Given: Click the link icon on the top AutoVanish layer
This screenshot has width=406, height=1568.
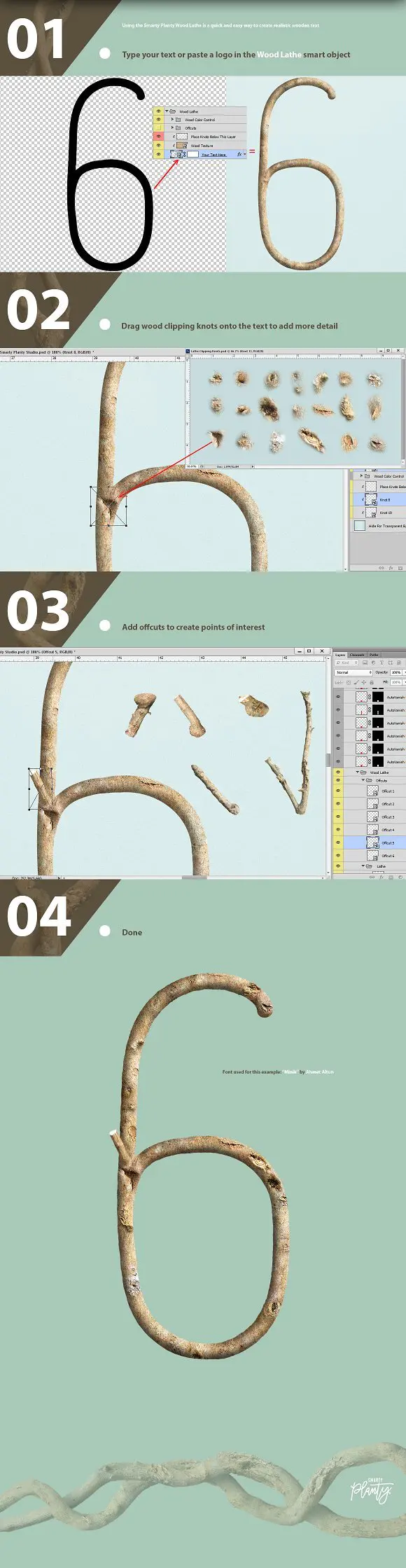Looking at the screenshot, I should 370,698.
